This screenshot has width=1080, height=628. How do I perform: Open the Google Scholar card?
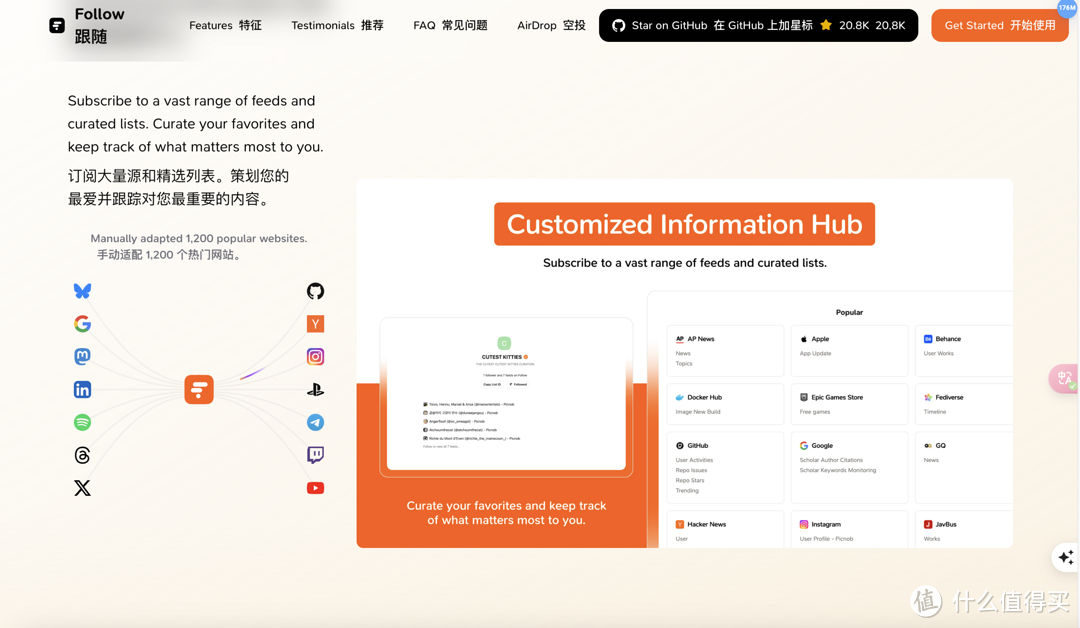pos(849,468)
